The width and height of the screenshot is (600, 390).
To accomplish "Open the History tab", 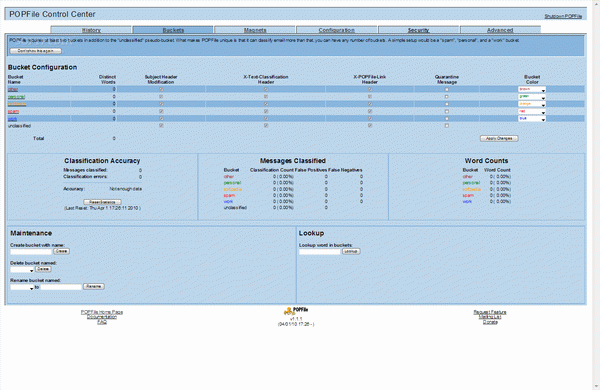I will point(91,30).
